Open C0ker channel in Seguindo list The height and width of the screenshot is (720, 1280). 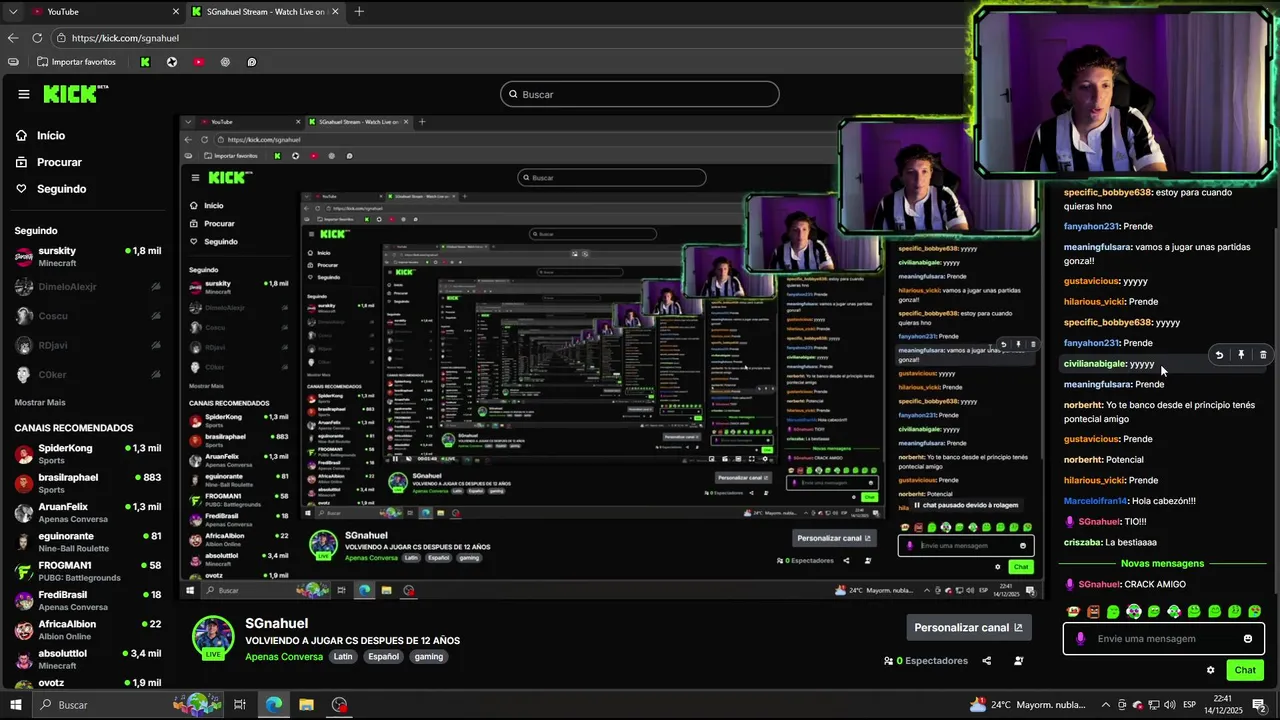(88, 375)
